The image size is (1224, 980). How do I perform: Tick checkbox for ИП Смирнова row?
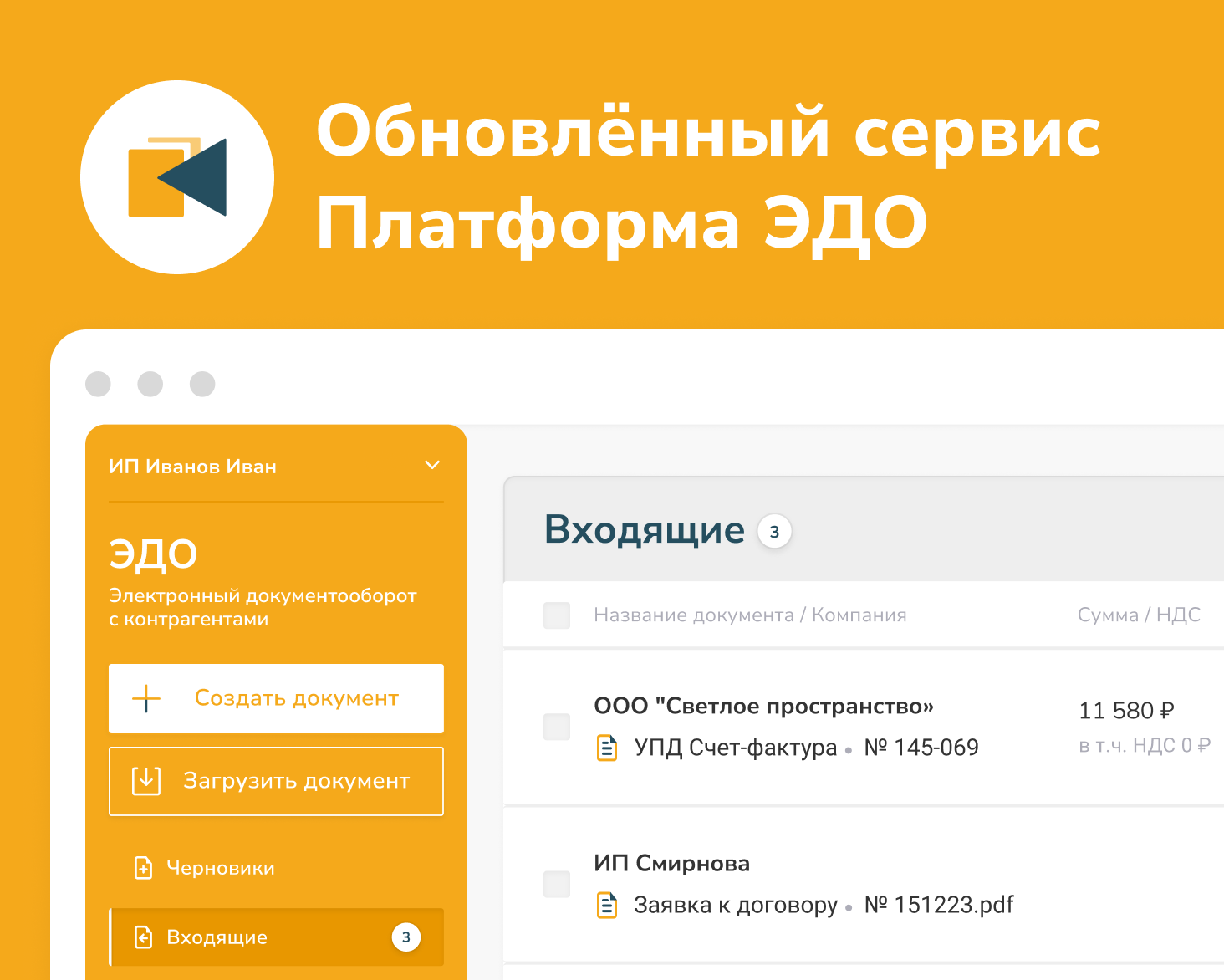coord(557,884)
